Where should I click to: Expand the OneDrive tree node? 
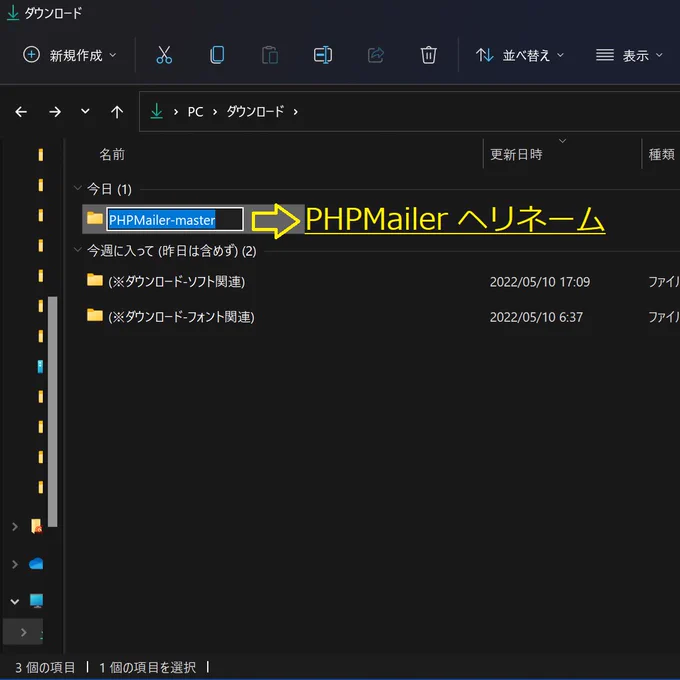click(15, 564)
